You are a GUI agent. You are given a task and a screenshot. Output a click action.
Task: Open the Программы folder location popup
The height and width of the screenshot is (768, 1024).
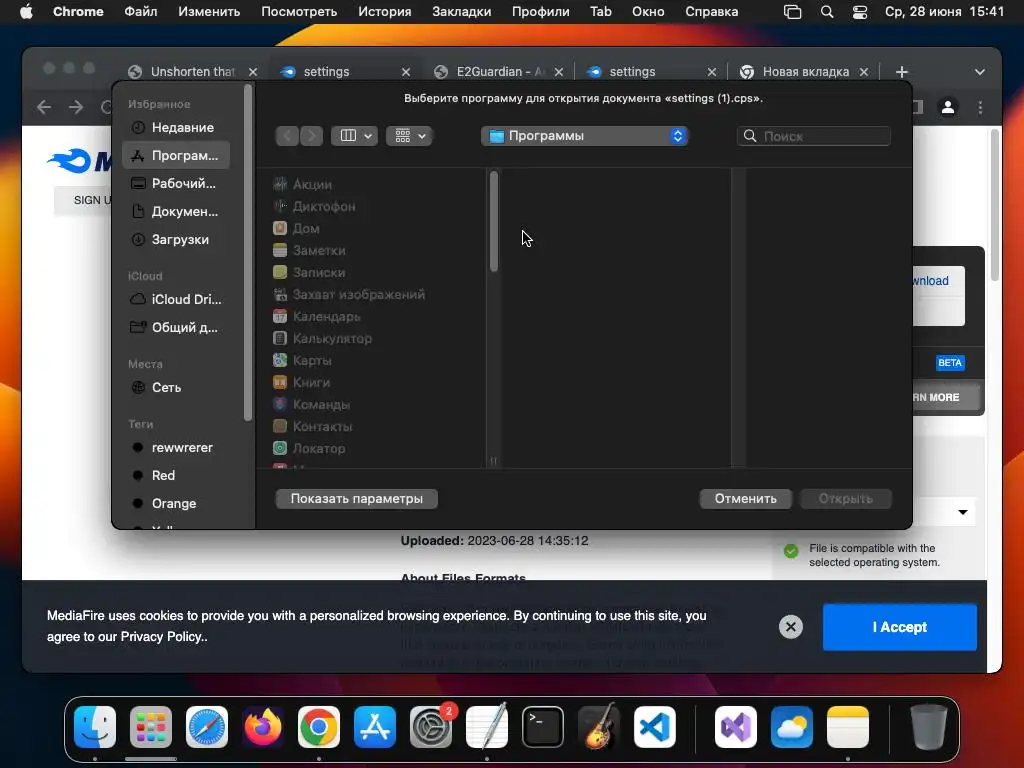pos(584,136)
